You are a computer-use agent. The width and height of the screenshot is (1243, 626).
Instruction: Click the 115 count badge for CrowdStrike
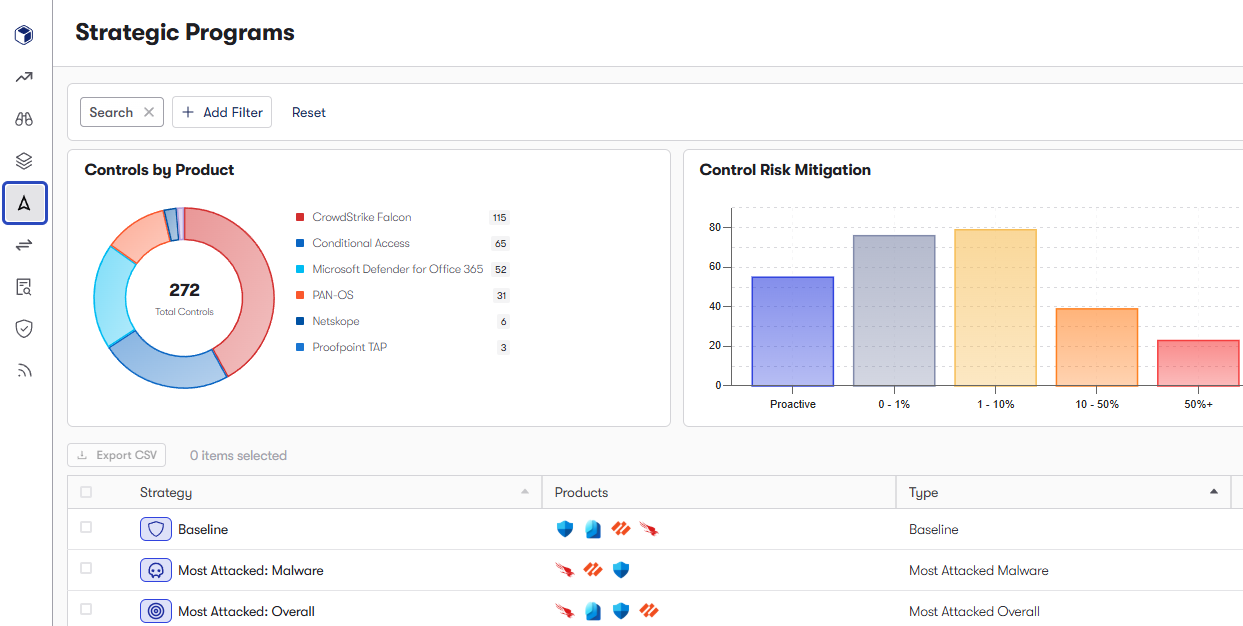point(500,217)
